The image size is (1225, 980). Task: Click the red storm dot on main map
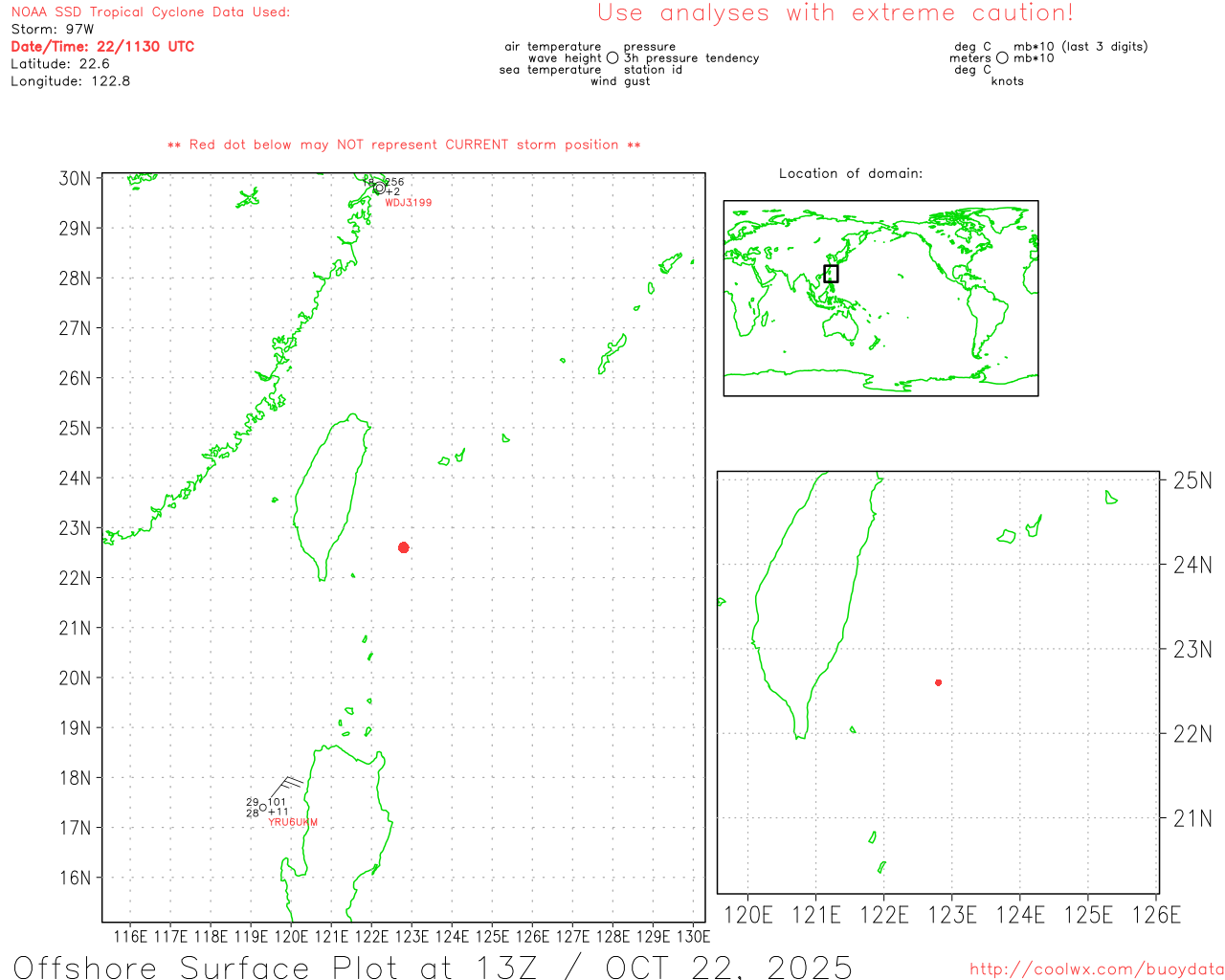coord(403,547)
